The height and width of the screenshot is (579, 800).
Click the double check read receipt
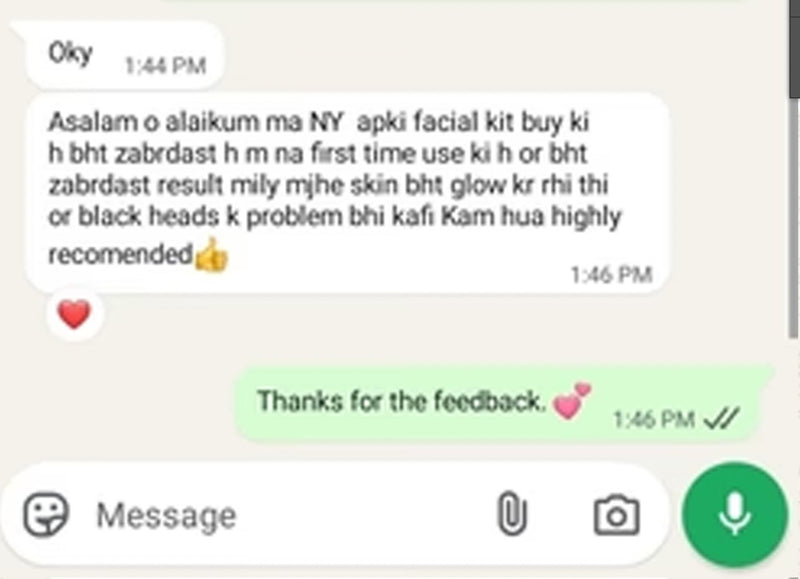720,419
